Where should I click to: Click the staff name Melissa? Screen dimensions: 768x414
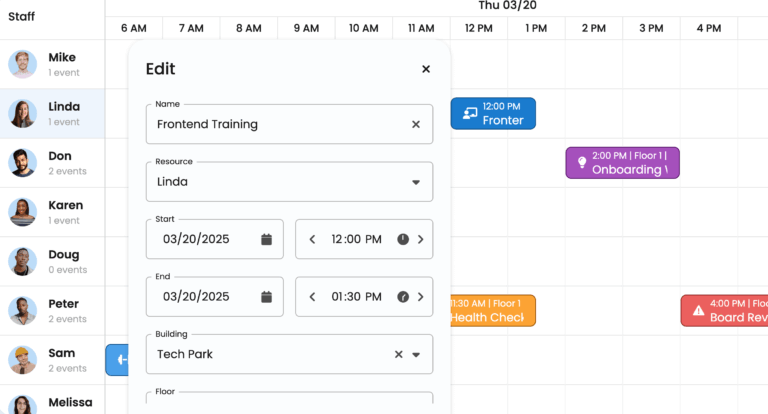point(70,402)
